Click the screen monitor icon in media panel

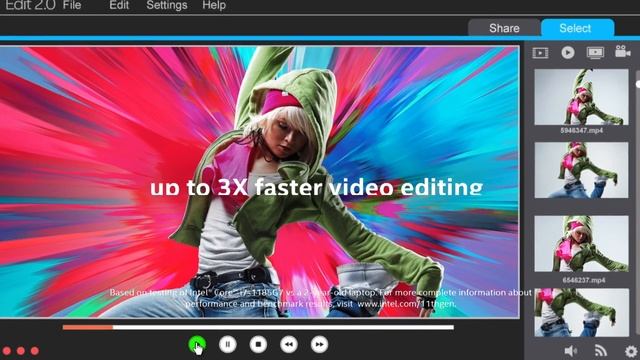pos(595,53)
